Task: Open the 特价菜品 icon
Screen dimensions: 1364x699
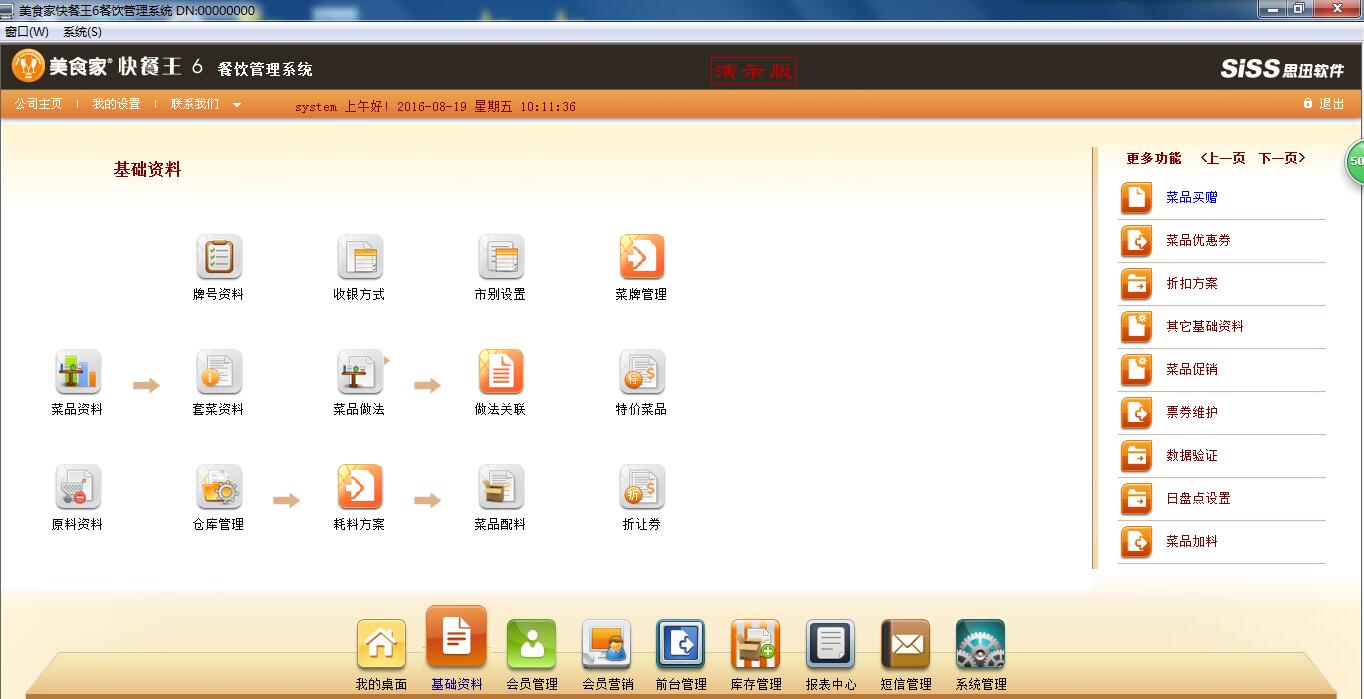Action: pos(642,372)
